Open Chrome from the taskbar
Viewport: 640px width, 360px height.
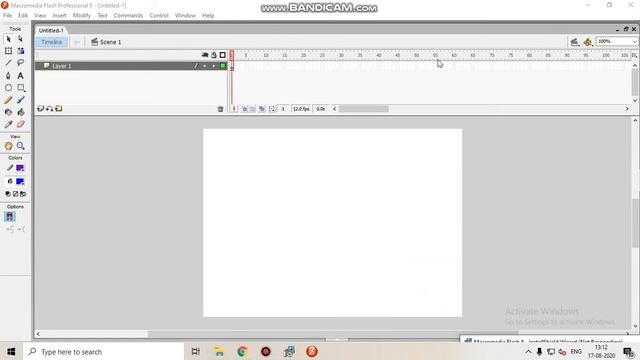pos(242,351)
